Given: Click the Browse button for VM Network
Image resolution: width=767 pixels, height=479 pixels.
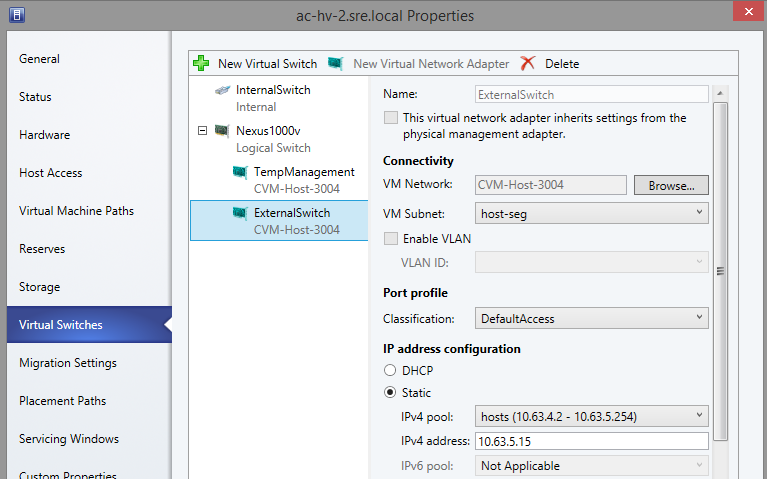Looking at the screenshot, I should (671, 185).
